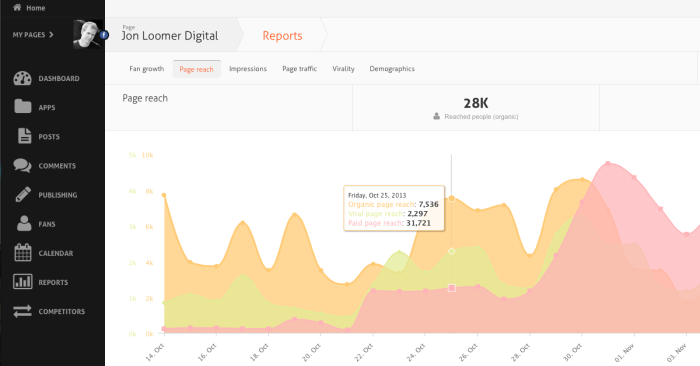700x366 pixels.
Task: Click the 'Viral page reach: 2,297' tooltip line
Action: 388,214
